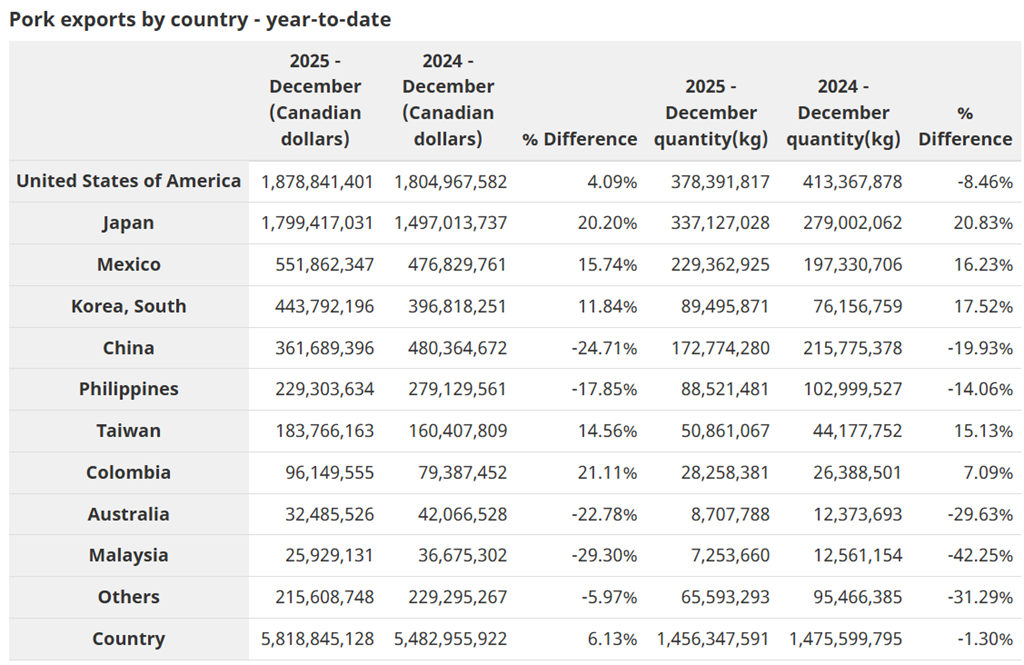Click the first '% Difference' column header

579,139
